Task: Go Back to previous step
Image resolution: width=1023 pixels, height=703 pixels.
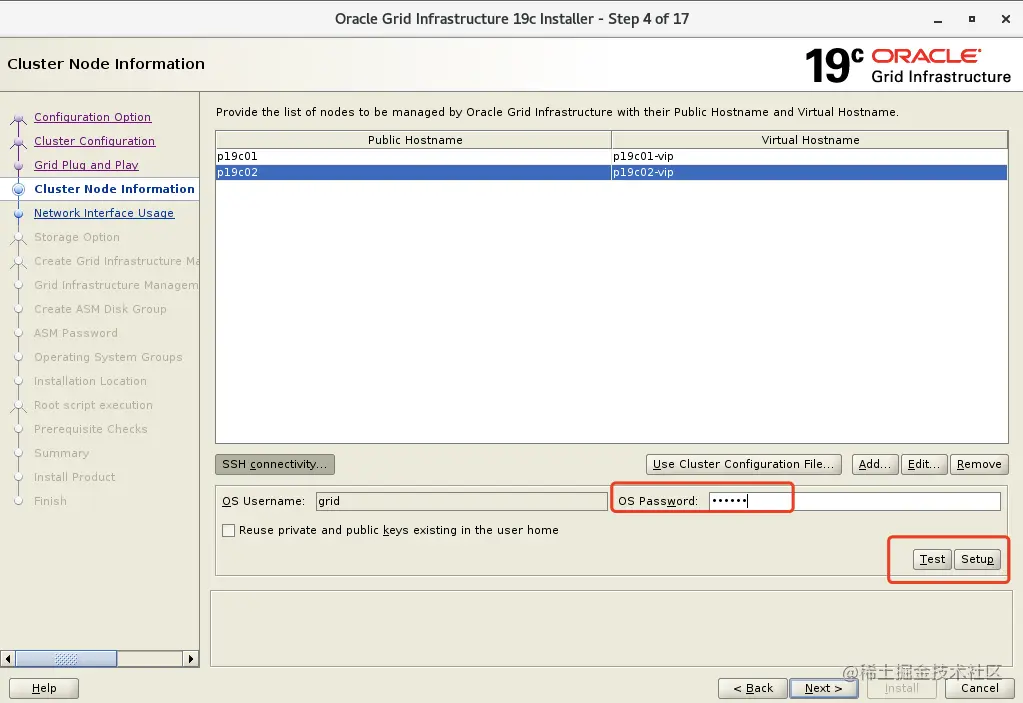Action: coord(753,688)
